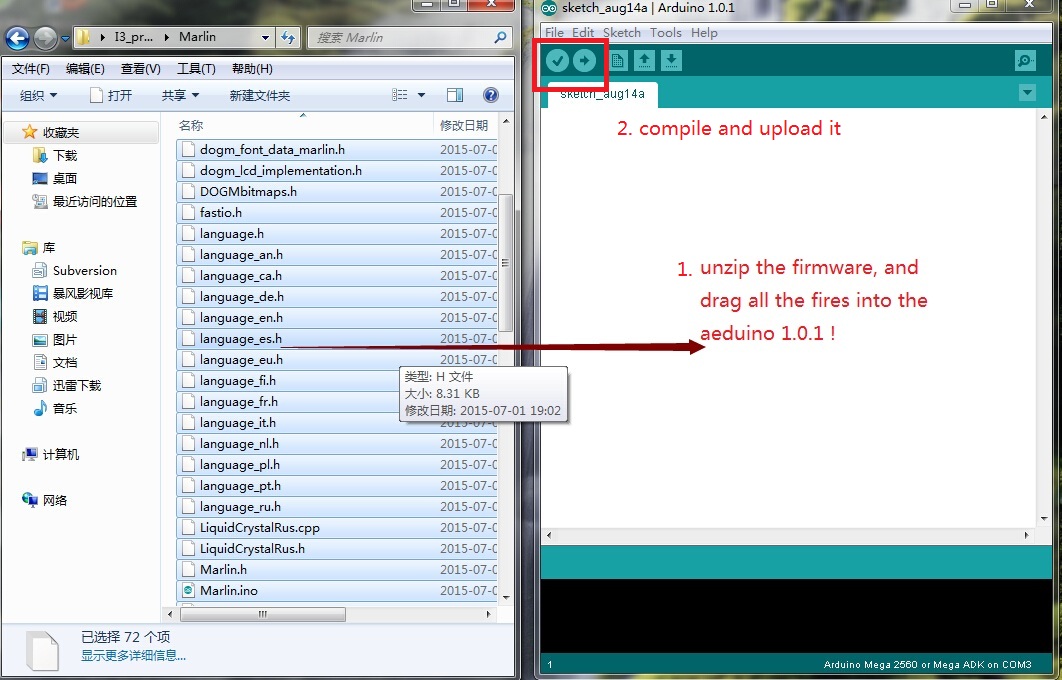Image resolution: width=1062 pixels, height=680 pixels.
Task: Click the 新建文件夹 new folder button
Action: click(x=259, y=95)
